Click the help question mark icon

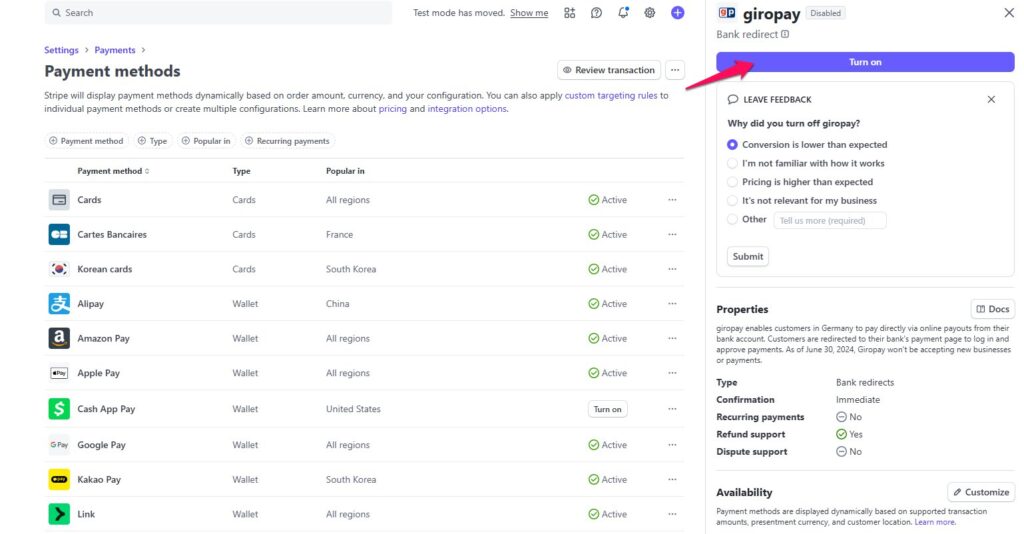pyautogui.click(x=596, y=13)
